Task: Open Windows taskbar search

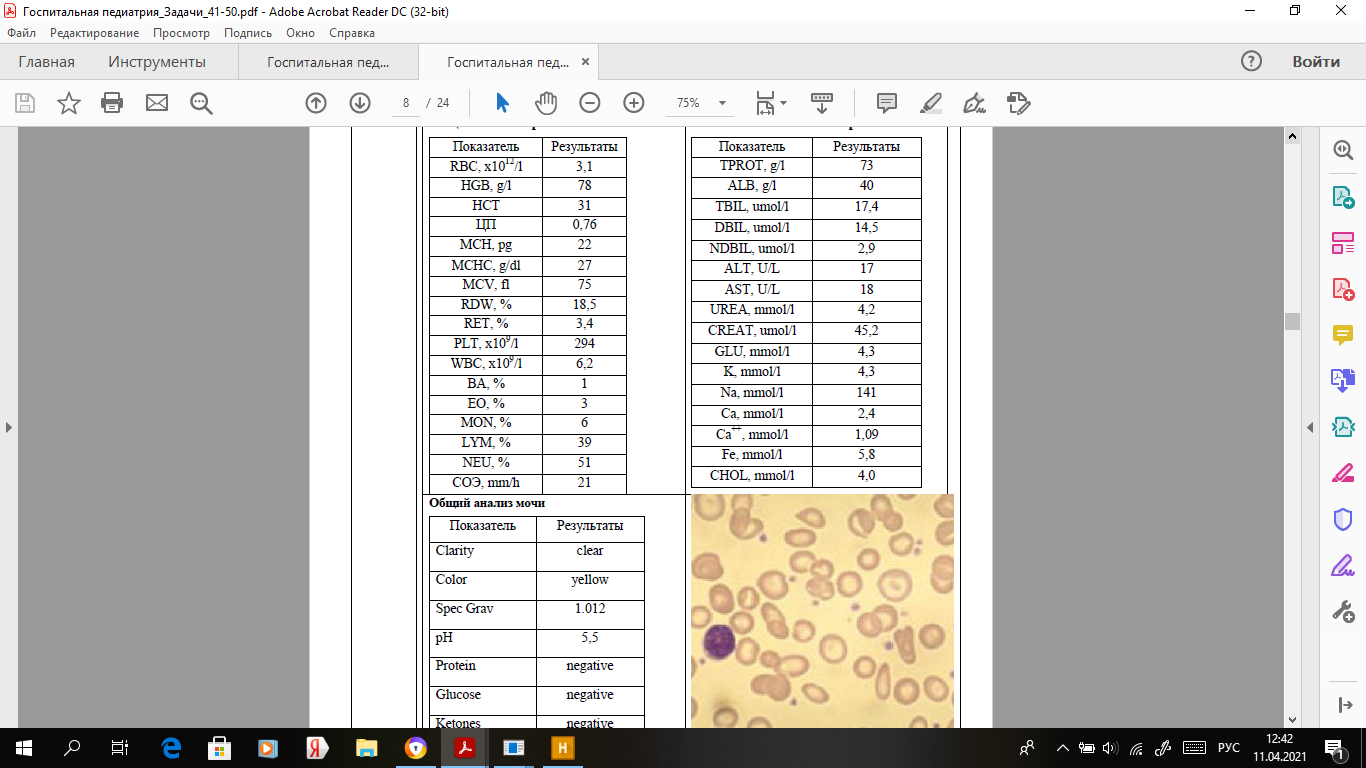Action: pos(72,747)
